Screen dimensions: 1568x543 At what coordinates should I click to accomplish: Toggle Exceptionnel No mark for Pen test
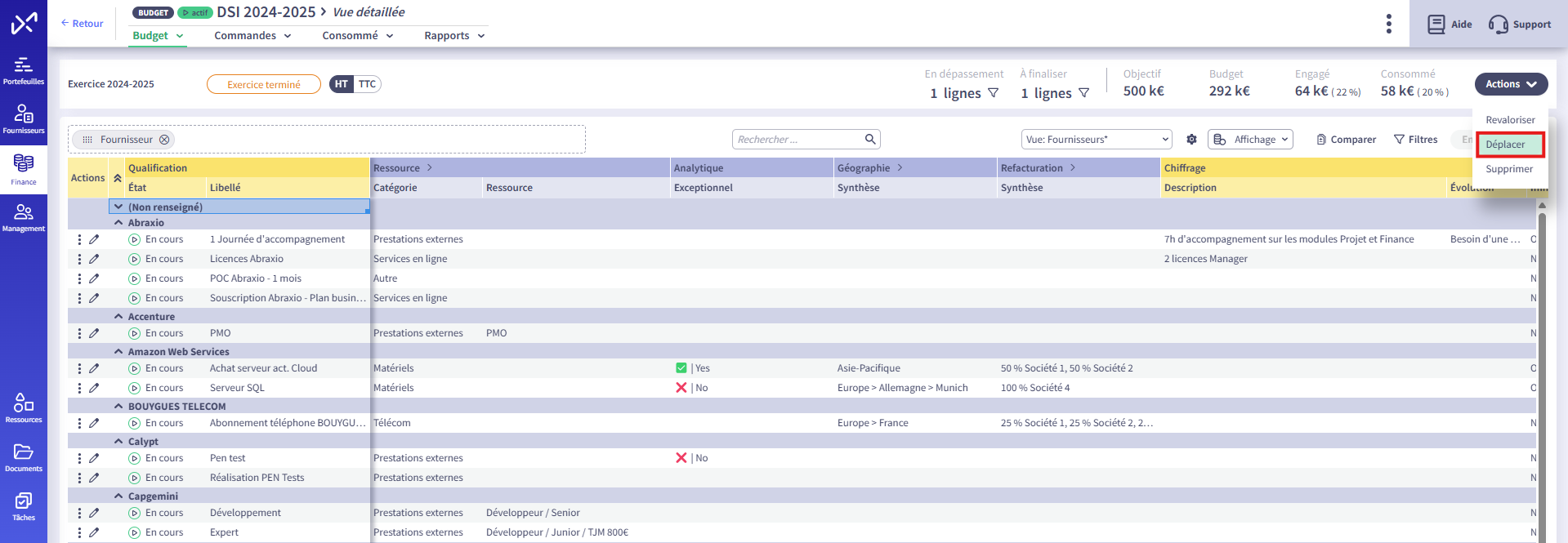681,458
